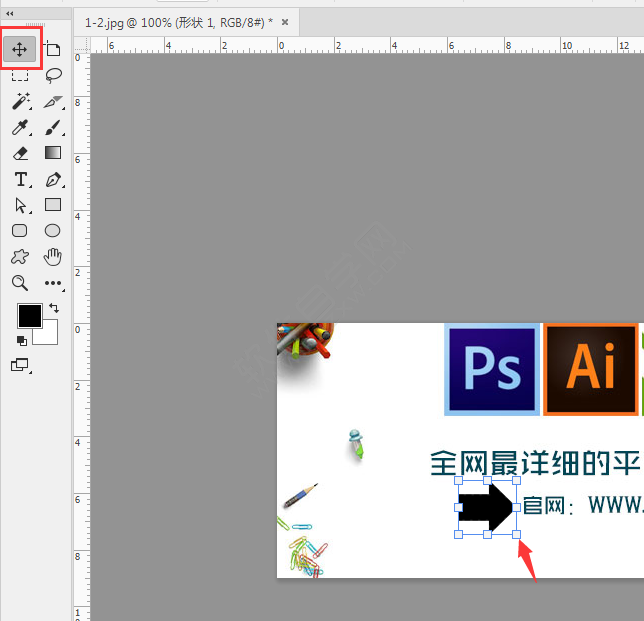Collapse the tools panel double-arrow

click(x=9, y=14)
